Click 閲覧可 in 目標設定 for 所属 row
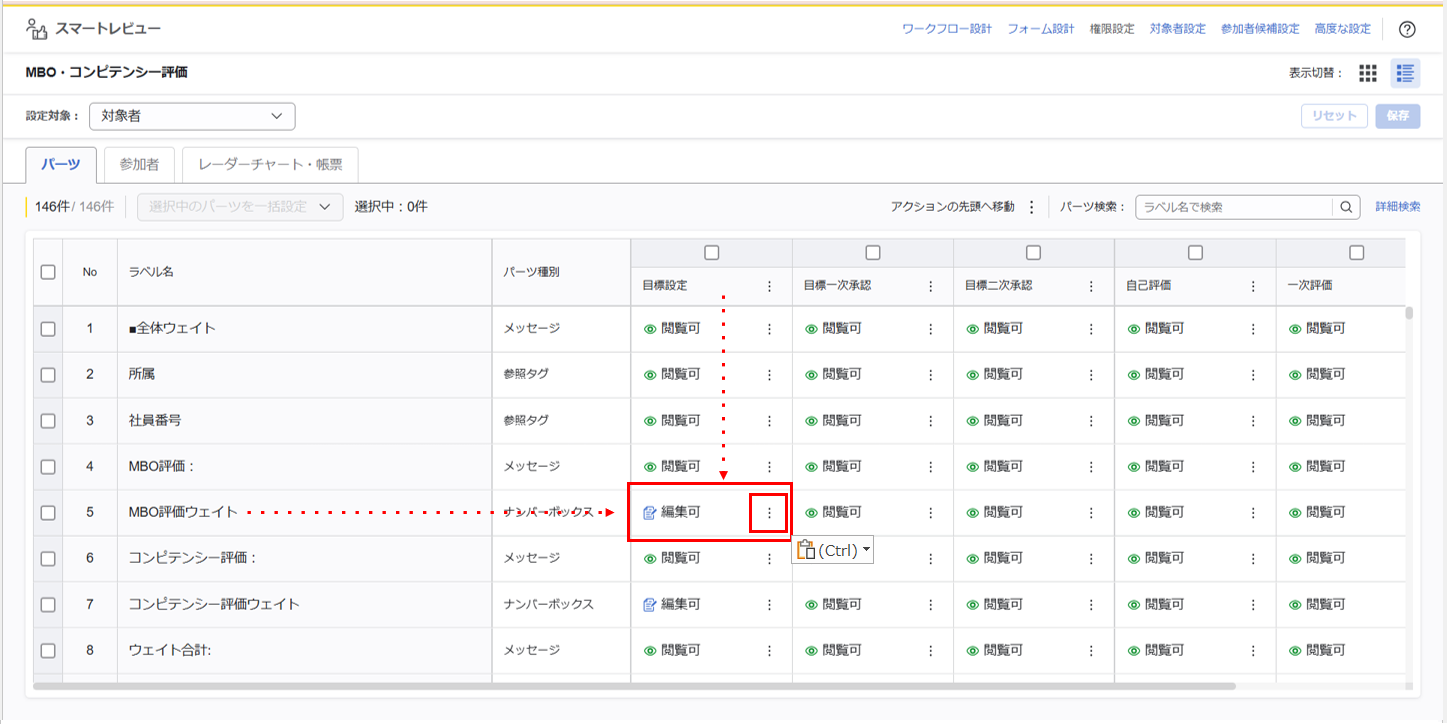The image size is (1447, 724). pyautogui.click(x=680, y=375)
